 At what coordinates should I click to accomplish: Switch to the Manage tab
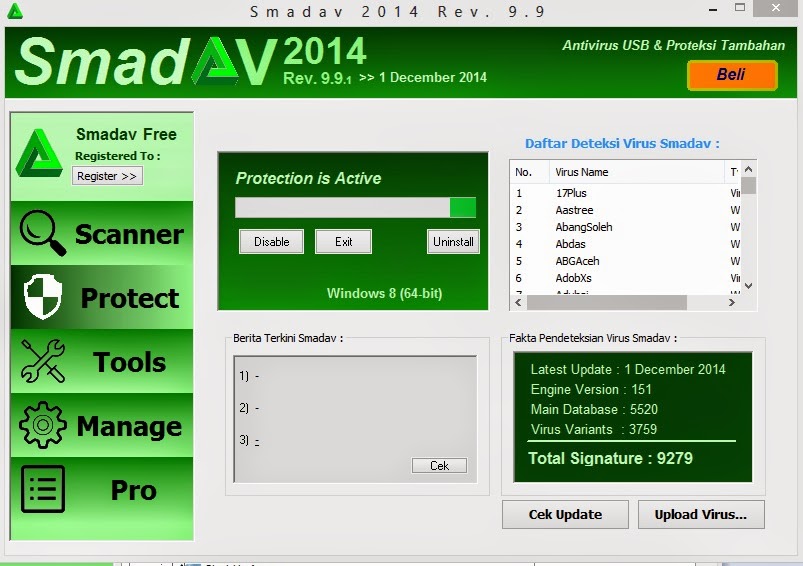coord(102,425)
